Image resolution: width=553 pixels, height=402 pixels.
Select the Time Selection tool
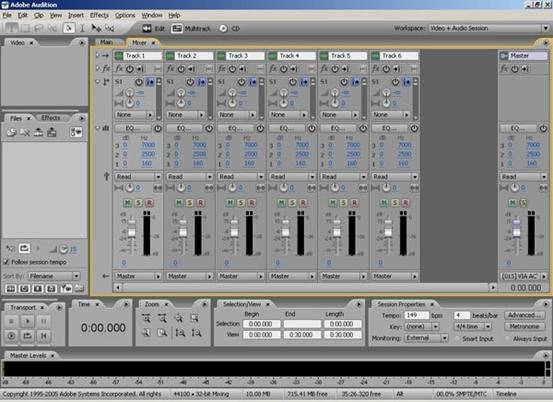point(83,28)
